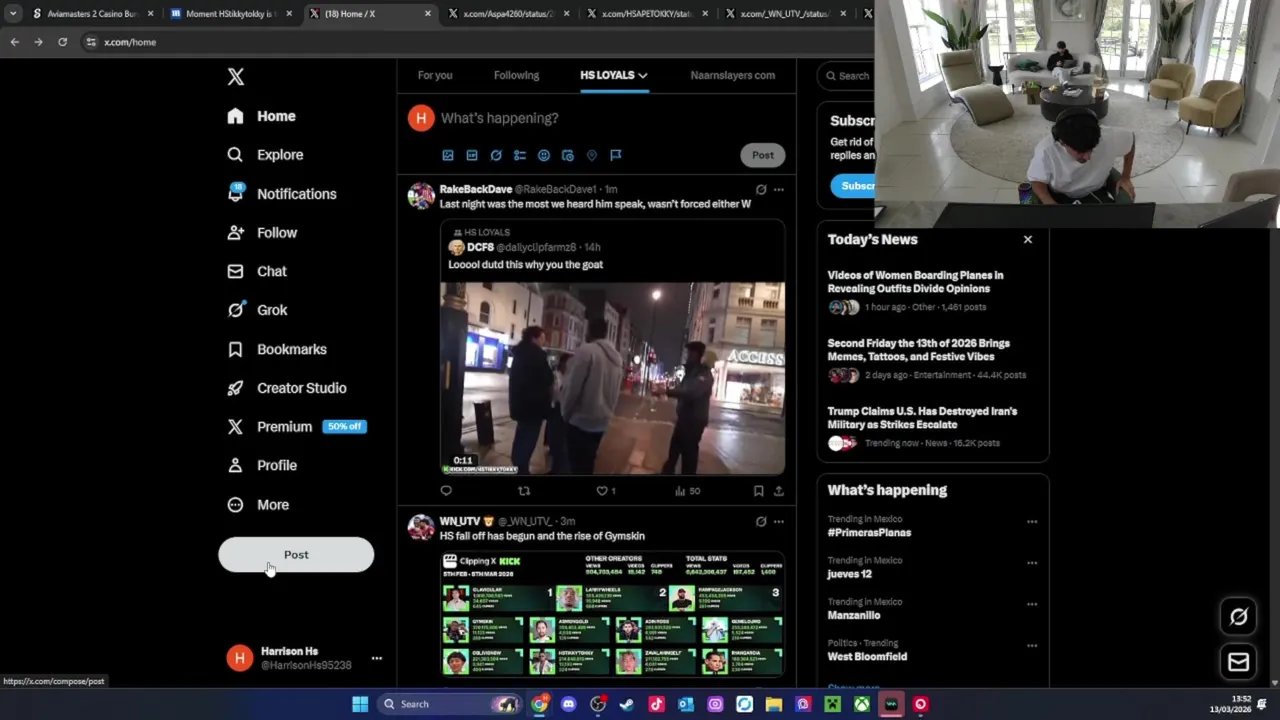Switch to the Following tab
This screenshot has width=1280, height=720.
coord(516,75)
